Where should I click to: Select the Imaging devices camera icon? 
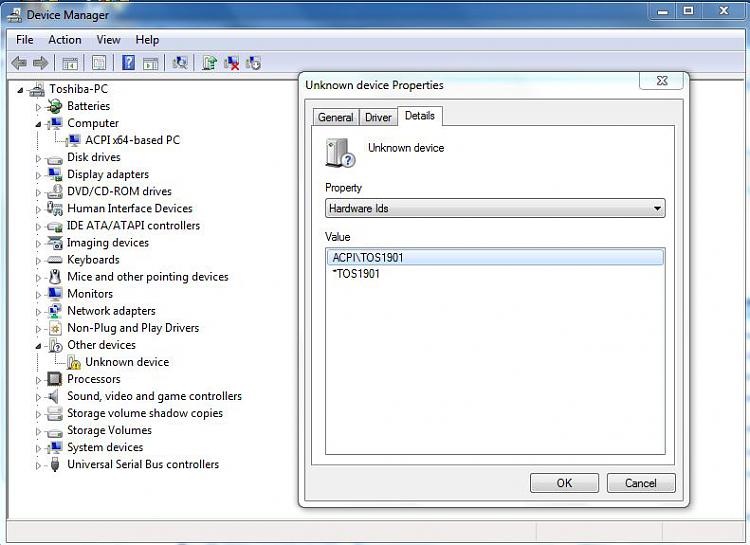tap(55, 243)
